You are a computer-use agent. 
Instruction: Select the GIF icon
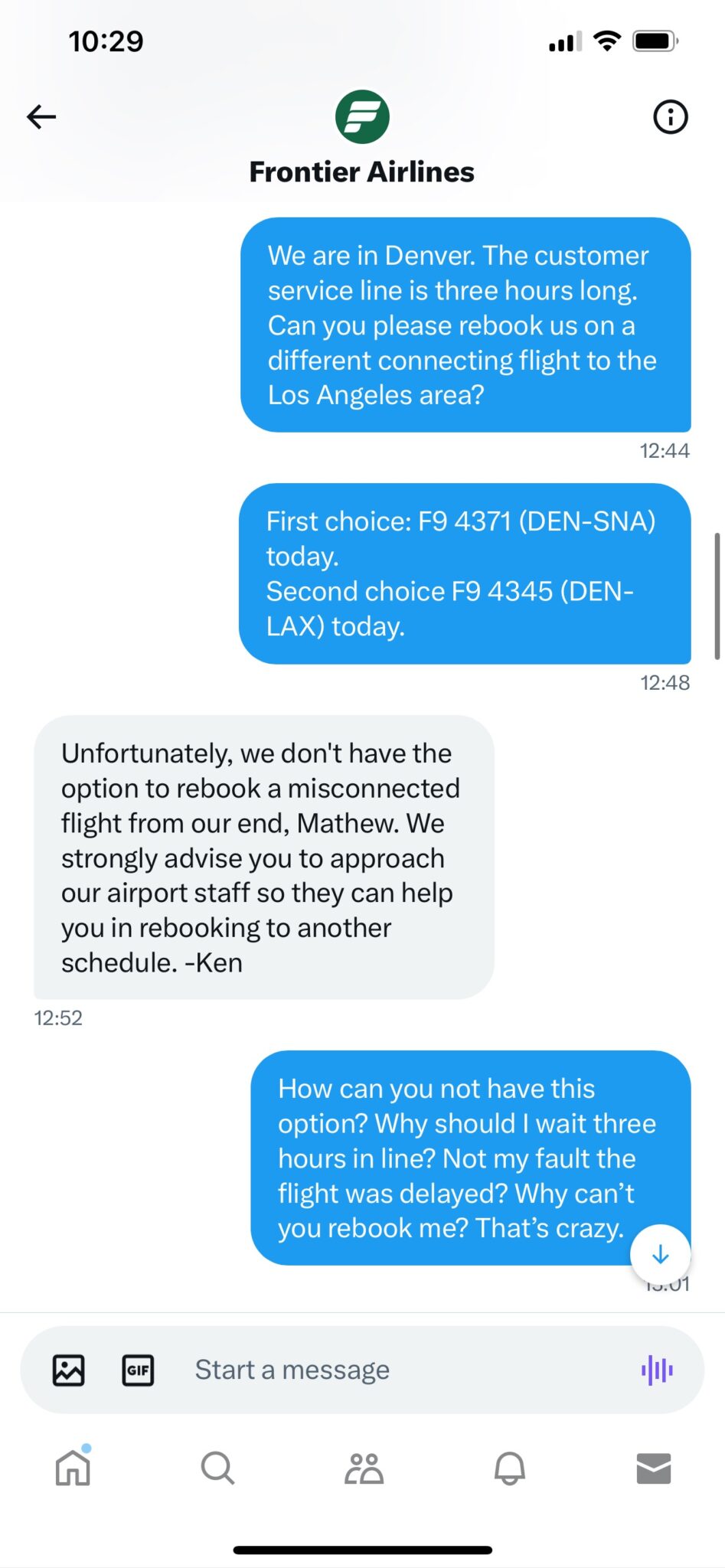[138, 1370]
